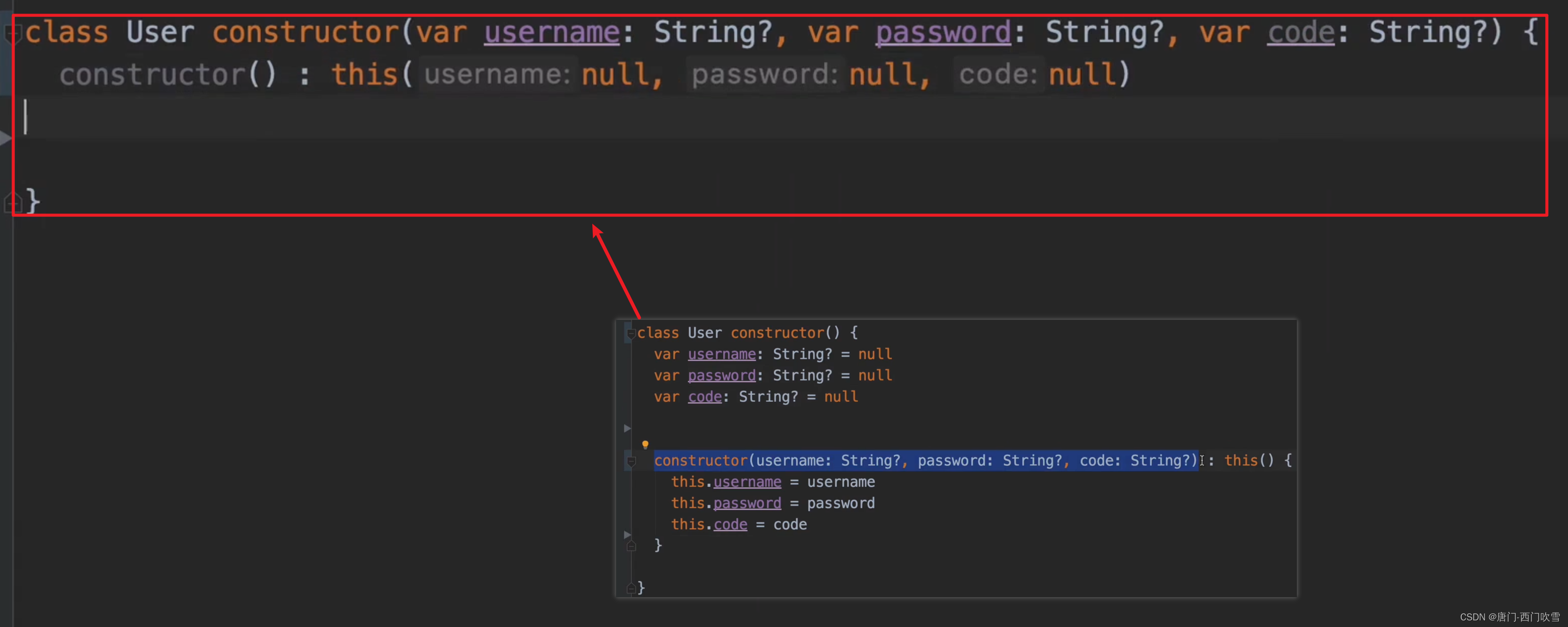Click the username parameter hint in this()

pos(497,75)
